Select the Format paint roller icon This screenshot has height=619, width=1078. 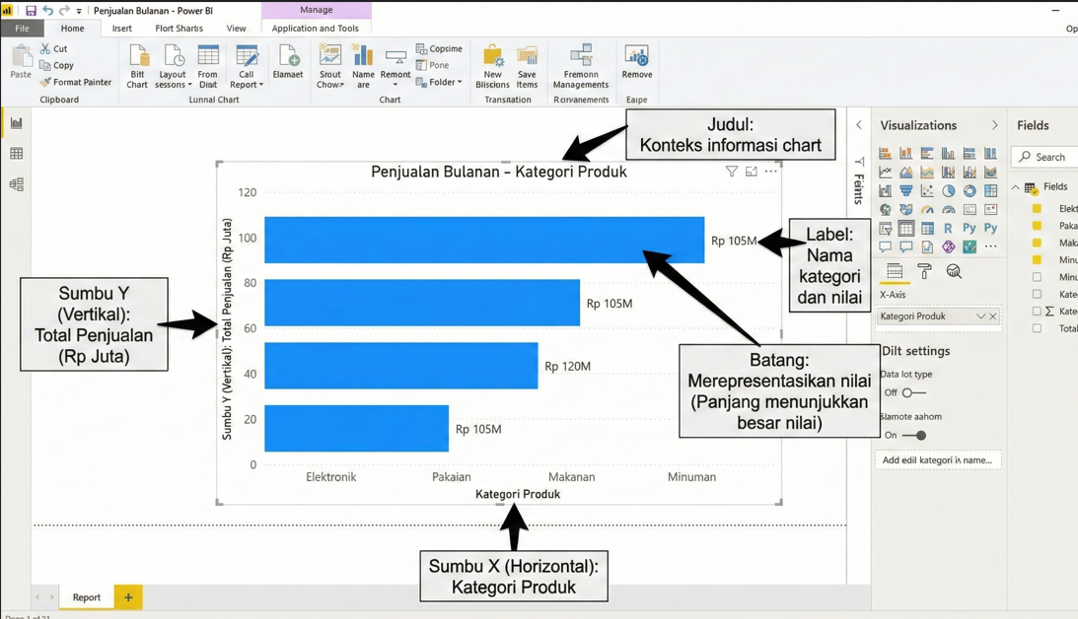coord(924,272)
